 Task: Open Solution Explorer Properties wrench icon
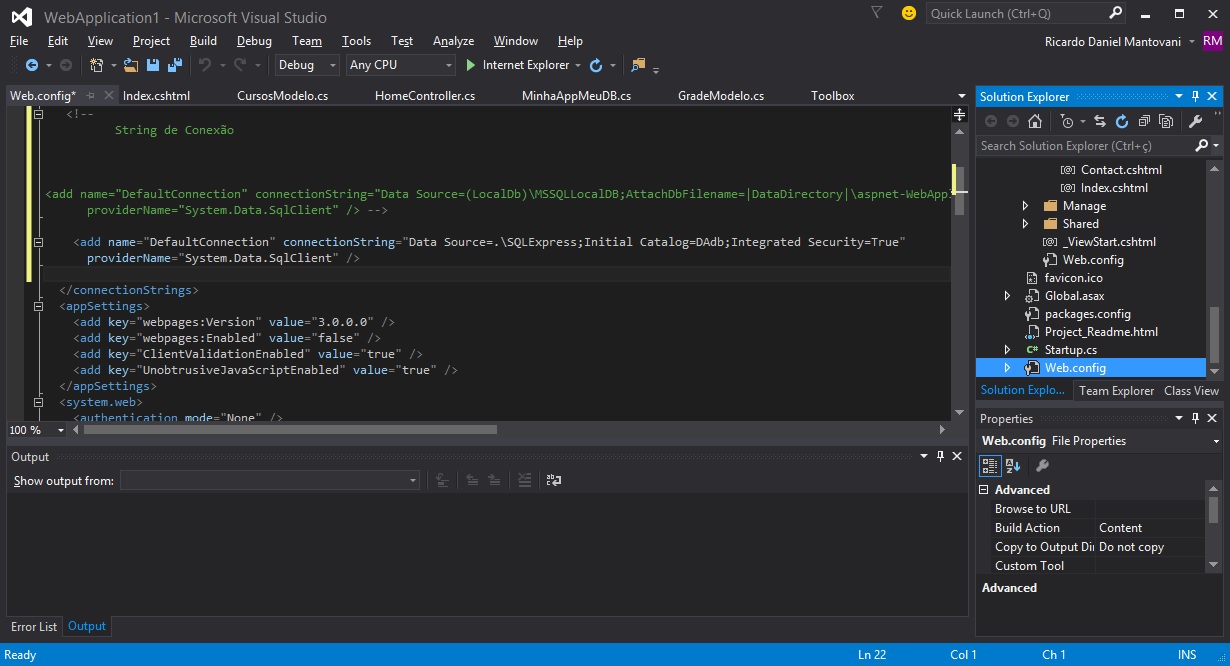(x=1195, y=121)
